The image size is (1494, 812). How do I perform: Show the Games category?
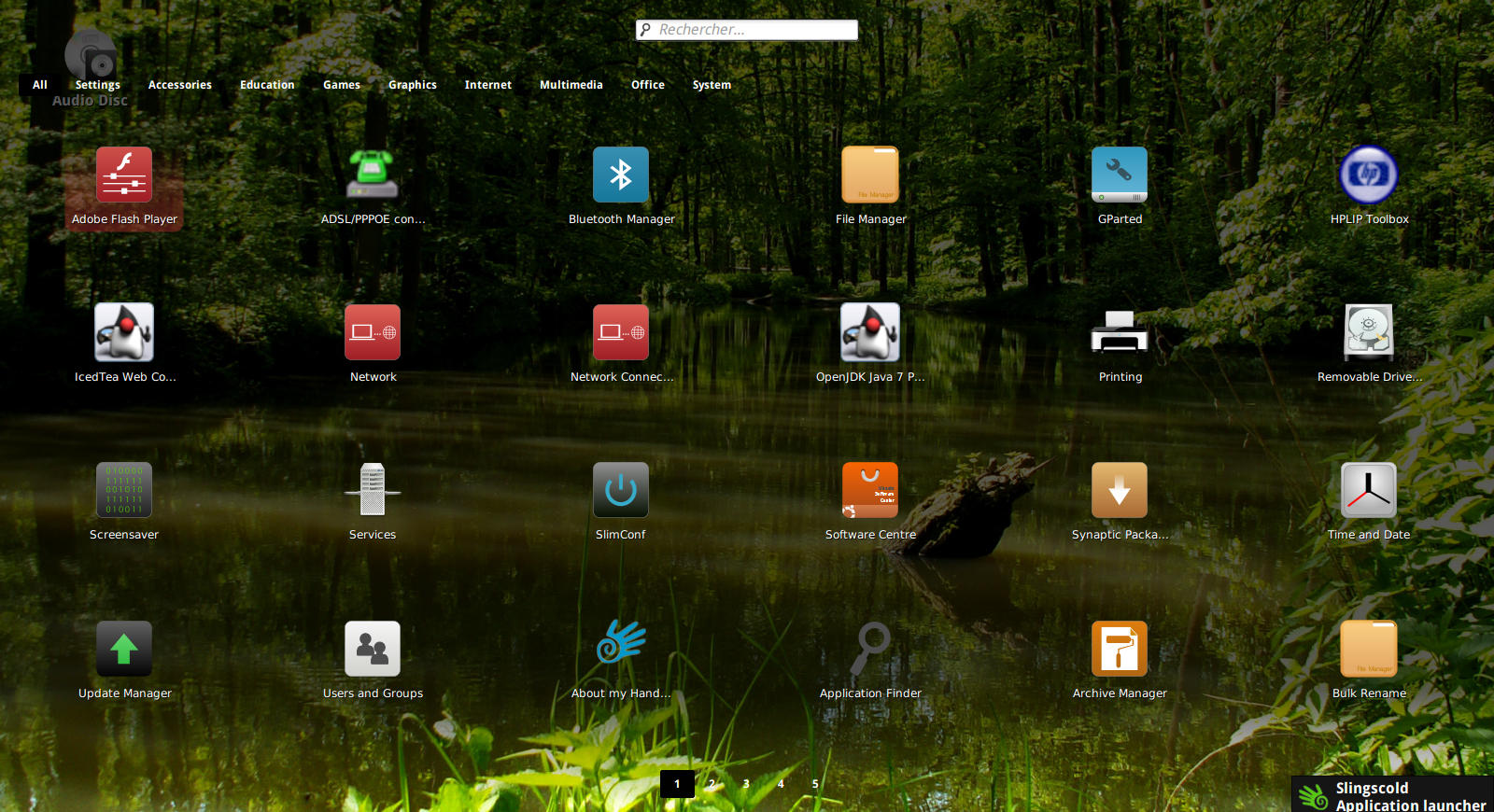pos(342,85)
